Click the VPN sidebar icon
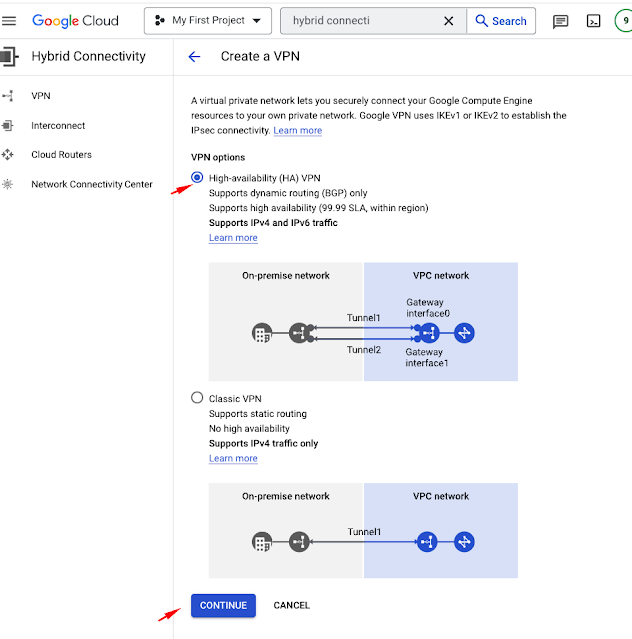This screenshot has height=639, width=632. pyautogui.click(x=8, y=96)
